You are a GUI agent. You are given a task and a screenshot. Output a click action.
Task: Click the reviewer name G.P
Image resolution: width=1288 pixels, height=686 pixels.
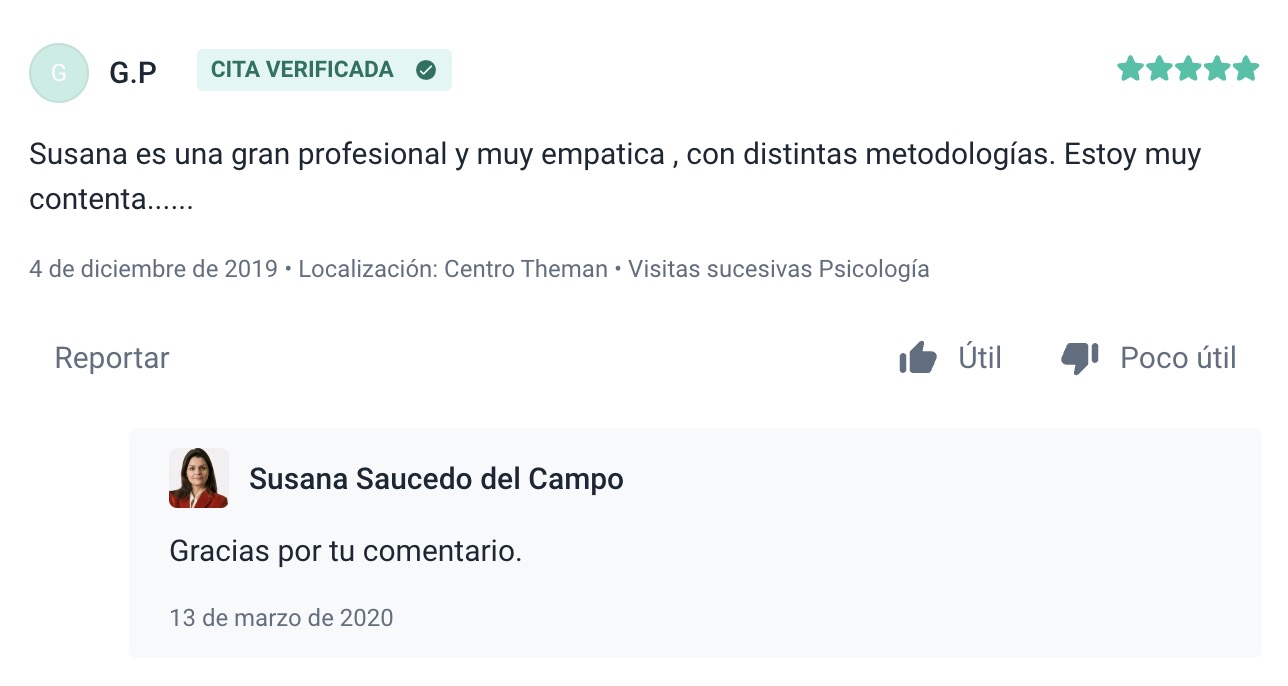133,73
